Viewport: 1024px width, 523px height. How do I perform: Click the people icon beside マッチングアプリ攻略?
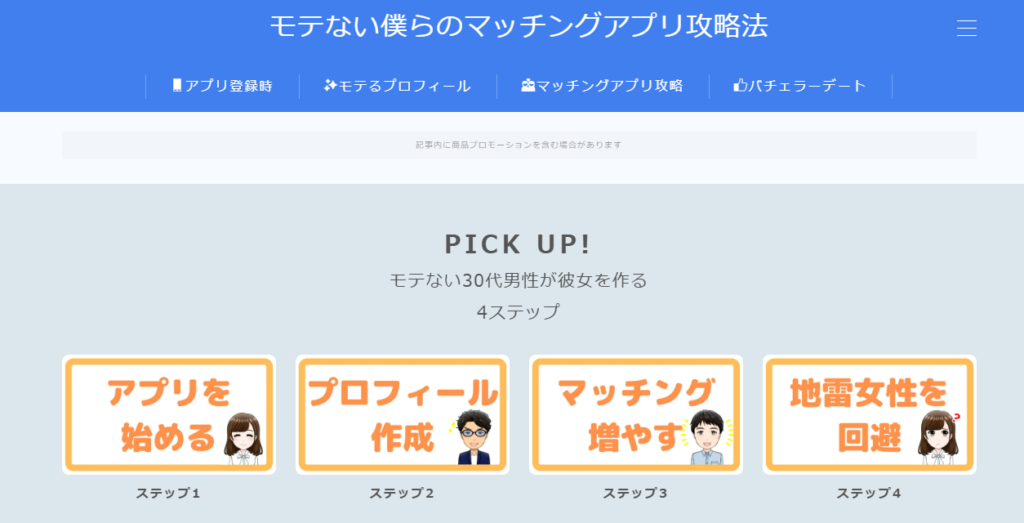click(528, 86)
